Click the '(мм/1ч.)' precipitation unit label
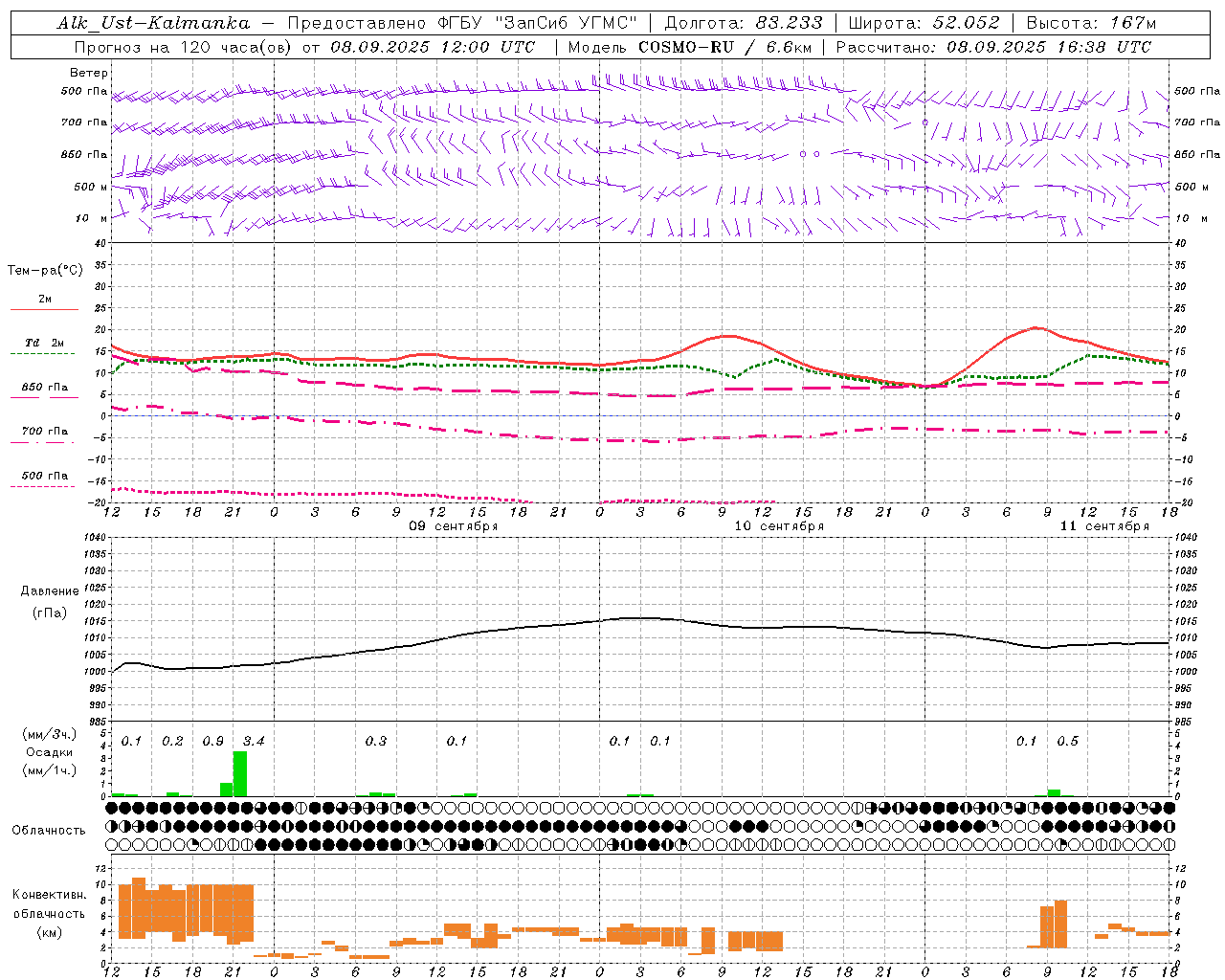Image resolution: width=1225 pixels, height=980 pixels. pos(50,770)
